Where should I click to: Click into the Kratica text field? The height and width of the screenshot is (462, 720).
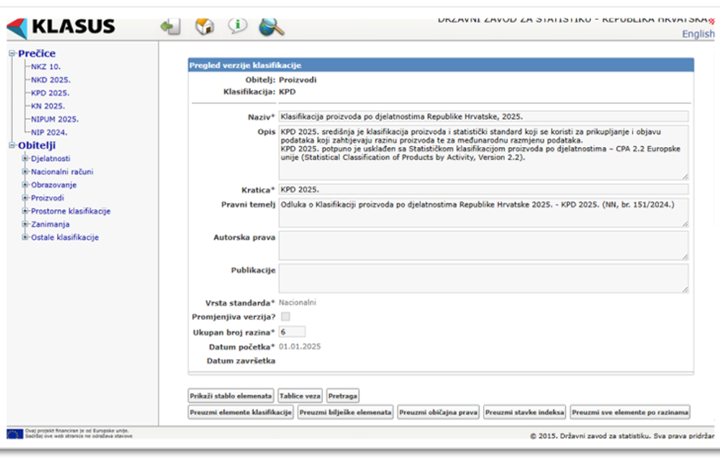482,188
